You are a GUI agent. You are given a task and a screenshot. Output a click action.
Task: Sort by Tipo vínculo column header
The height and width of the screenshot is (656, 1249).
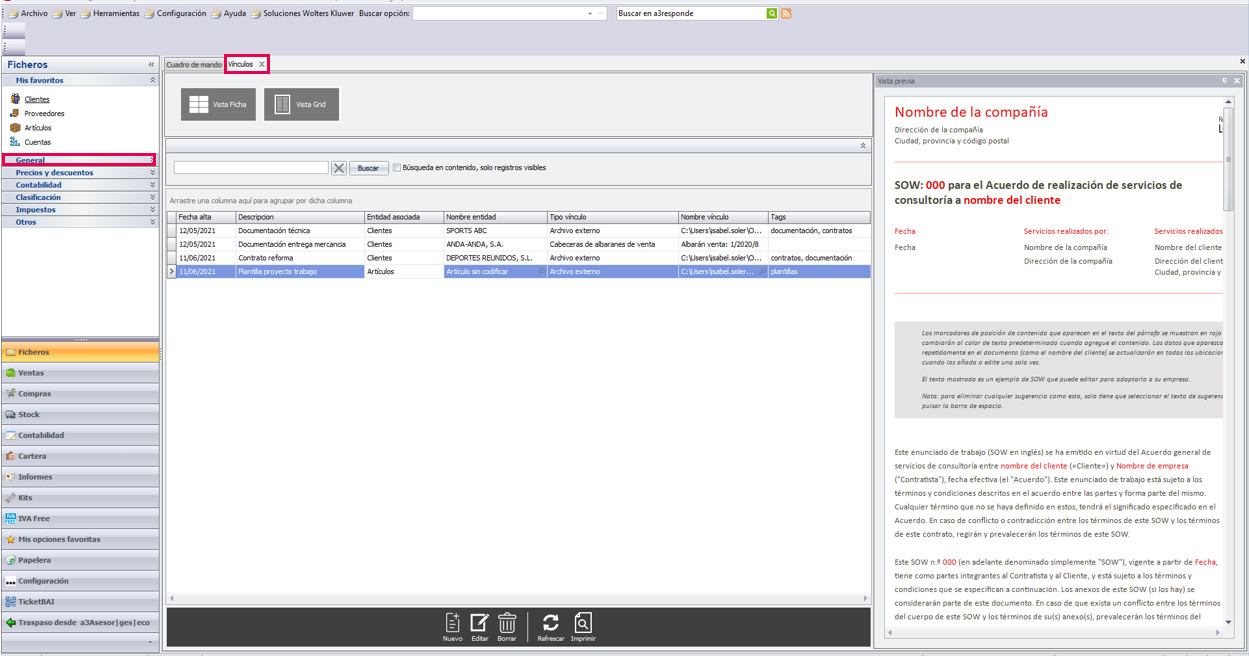612,217
